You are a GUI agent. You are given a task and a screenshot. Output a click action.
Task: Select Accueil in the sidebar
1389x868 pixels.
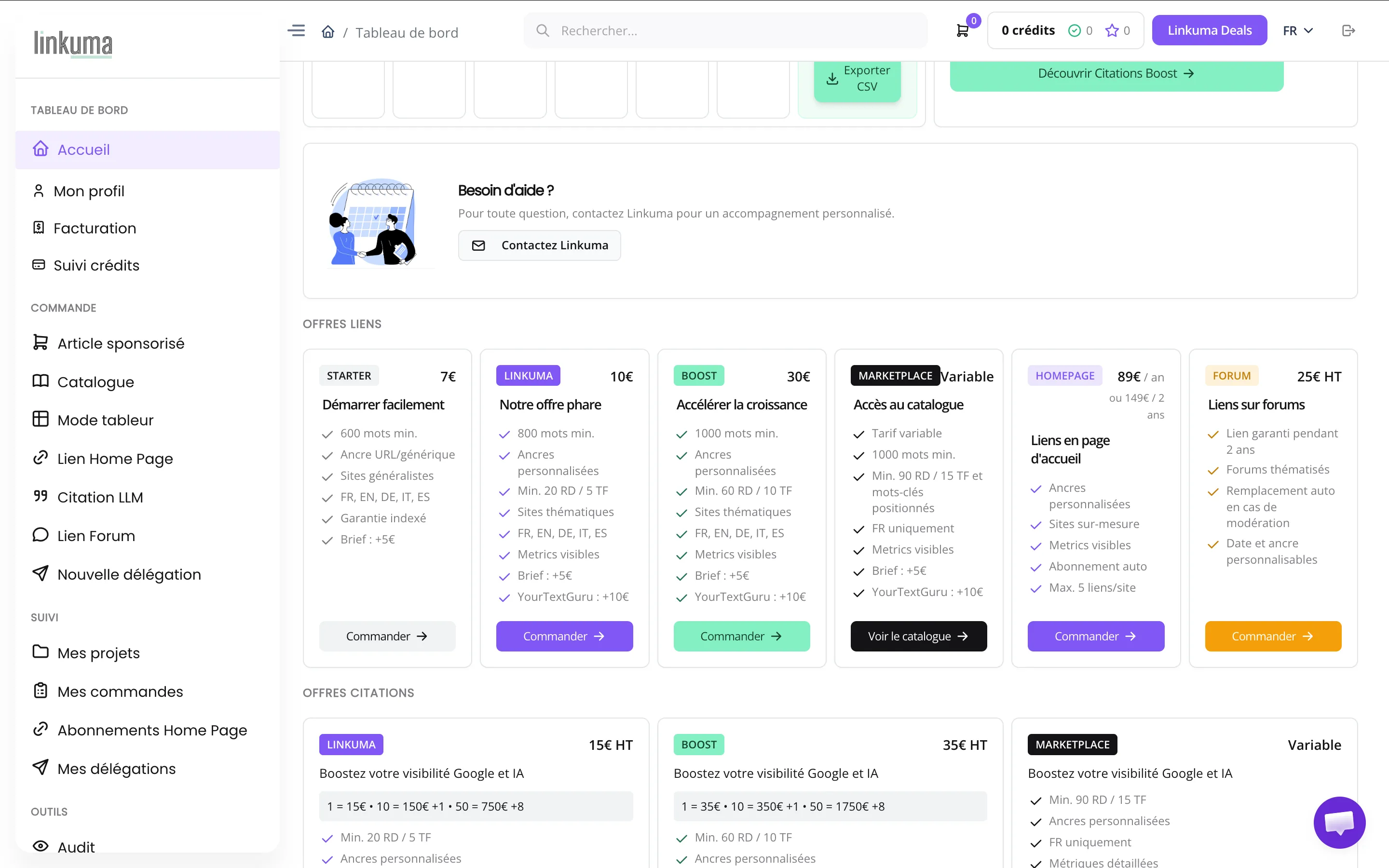tap(148, 150)
